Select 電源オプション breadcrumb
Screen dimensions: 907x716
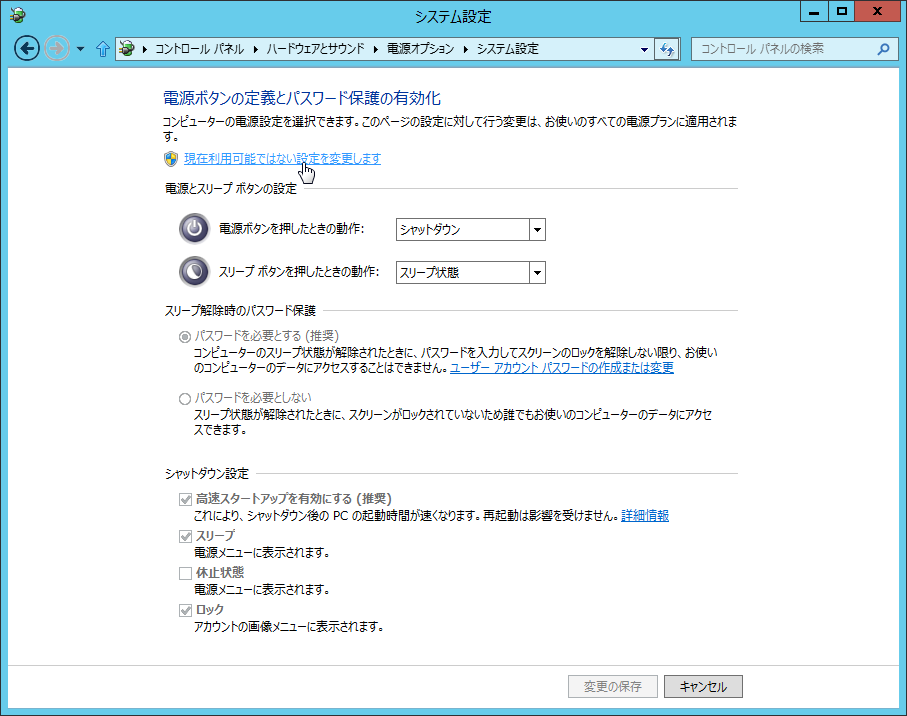421,49
